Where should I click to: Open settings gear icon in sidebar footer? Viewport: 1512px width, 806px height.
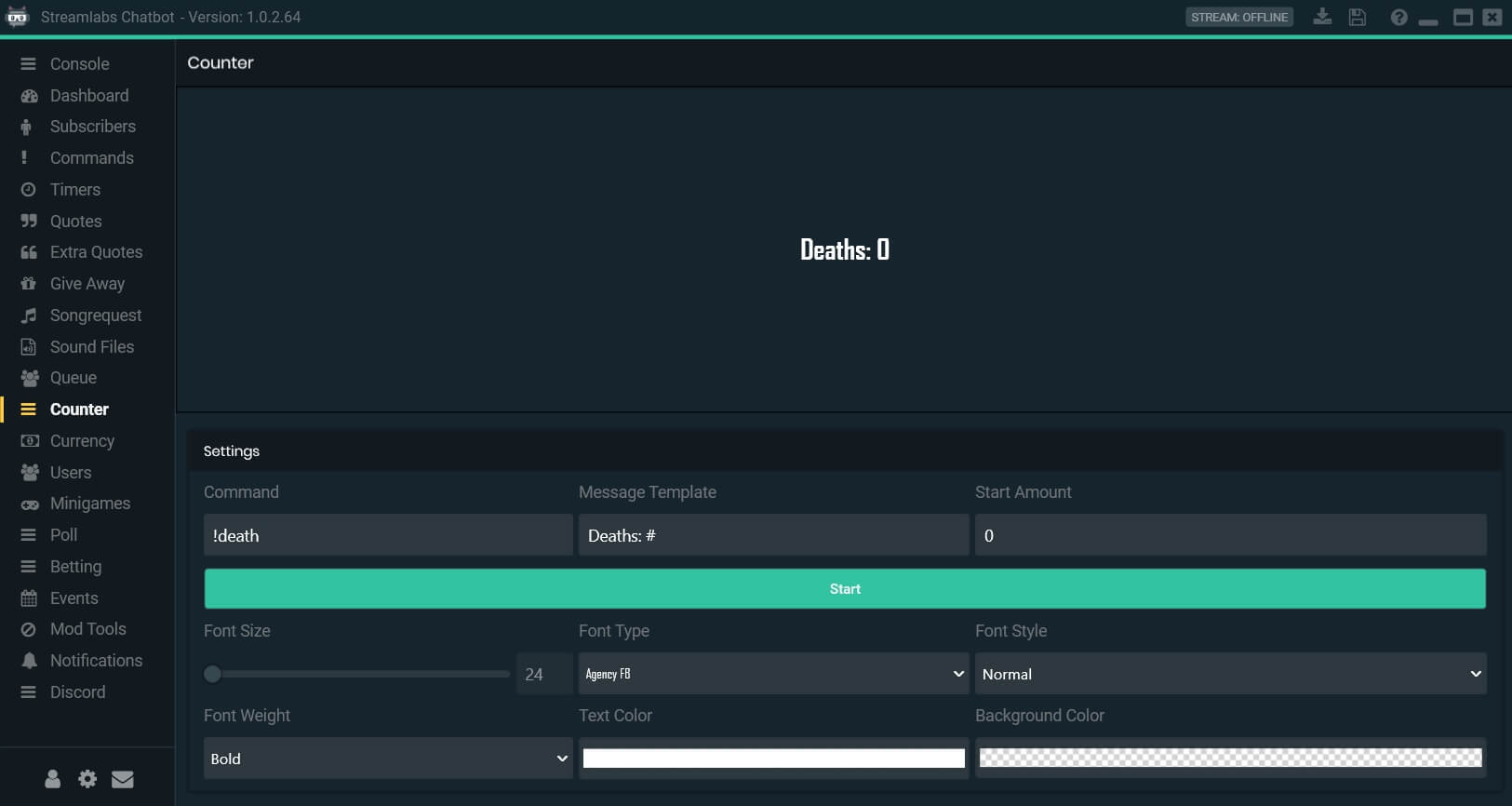87,779
